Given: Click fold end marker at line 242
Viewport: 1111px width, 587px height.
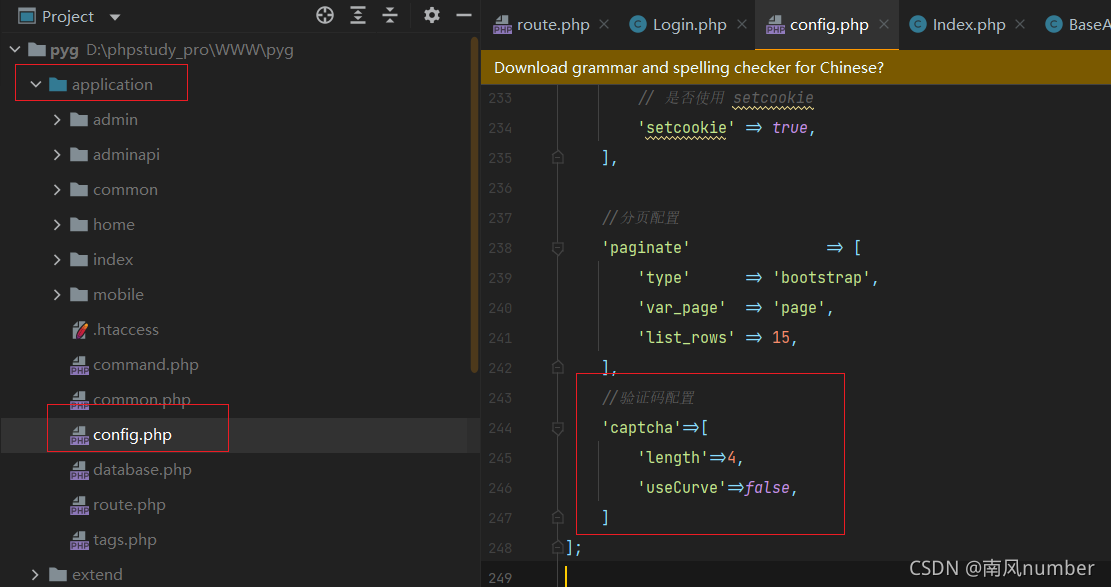Looking at the screenshot, I should (558, 367).
